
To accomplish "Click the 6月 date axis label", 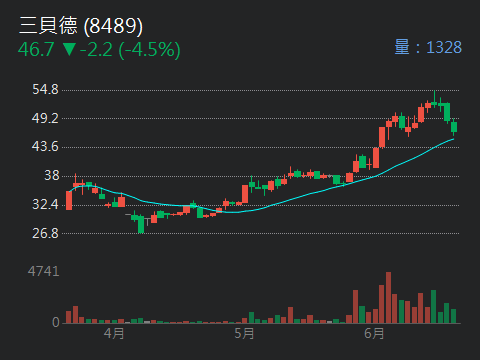I will [x=374, y=333].
